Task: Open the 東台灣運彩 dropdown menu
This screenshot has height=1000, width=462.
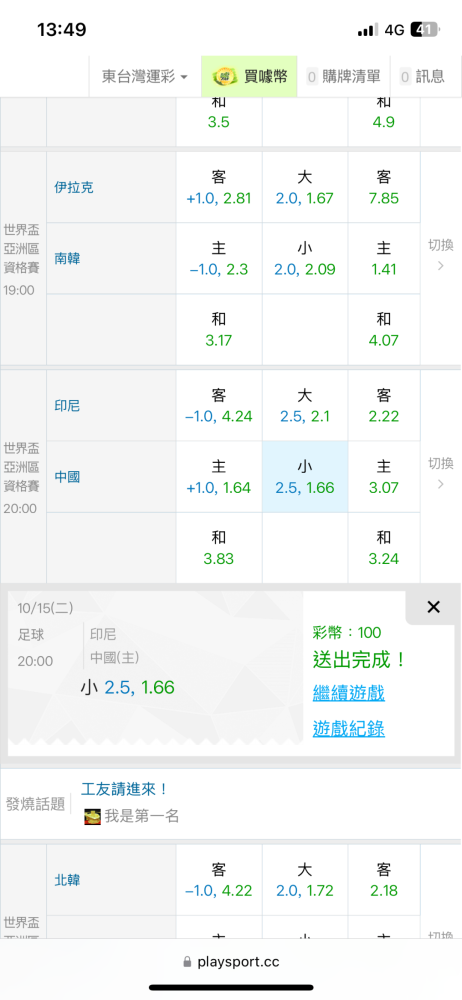Action: (x=145, y=77)
